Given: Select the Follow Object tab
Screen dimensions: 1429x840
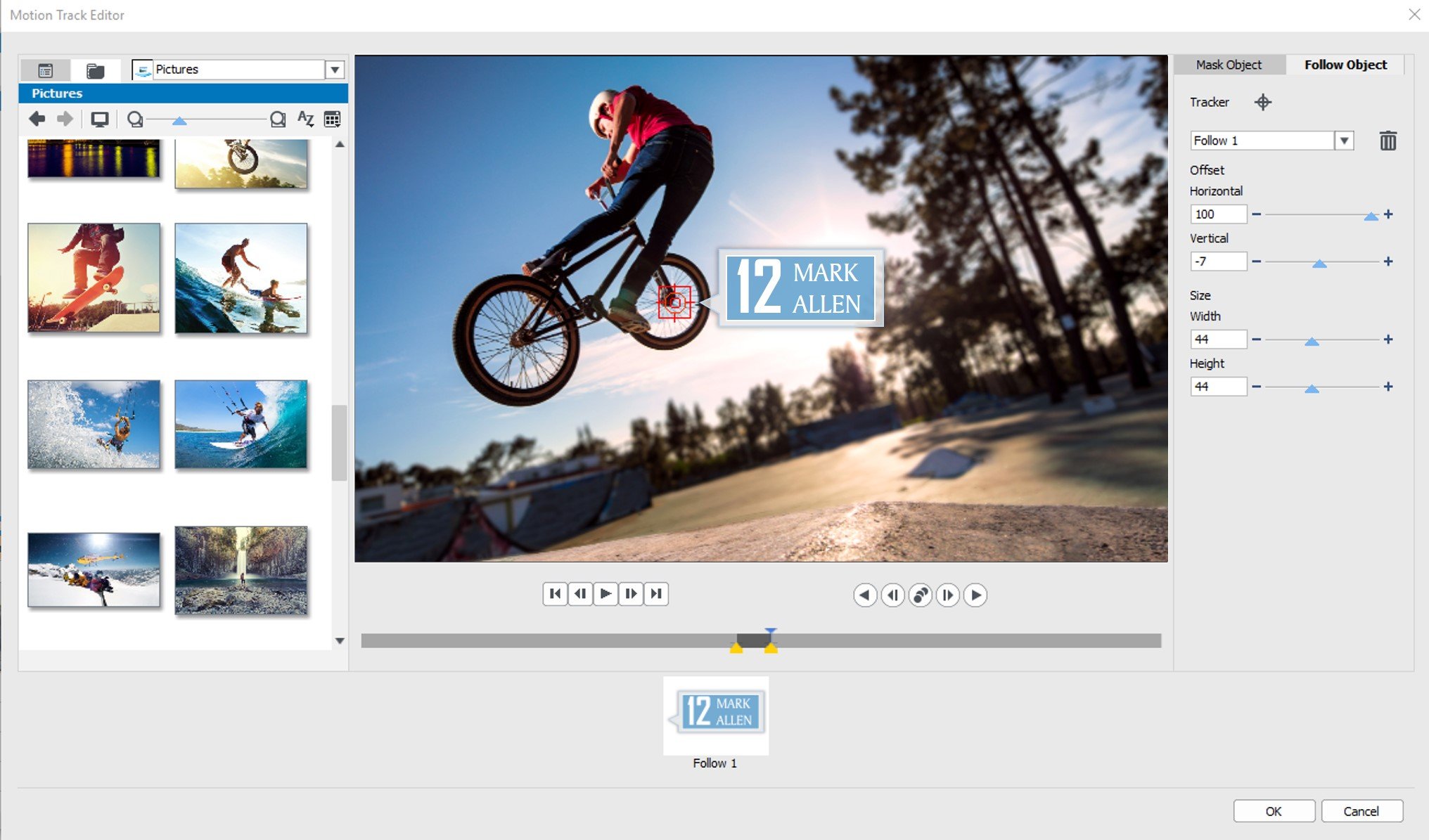Looking at the screenshot, I should 1345,65.
